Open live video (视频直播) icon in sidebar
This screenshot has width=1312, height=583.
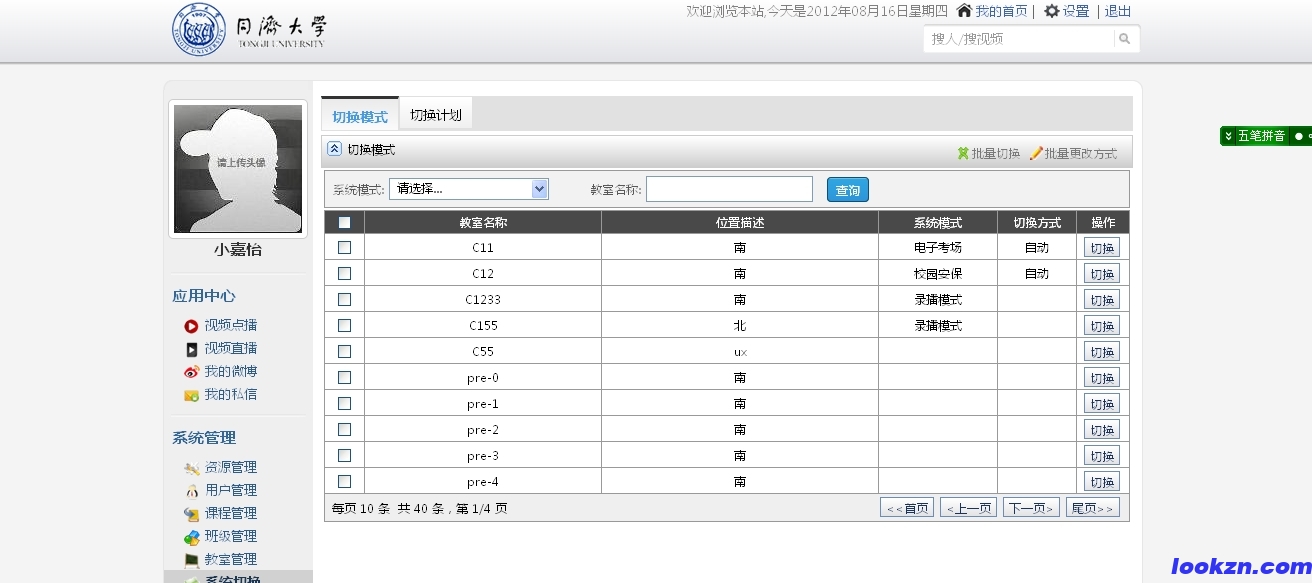[191, 349]
